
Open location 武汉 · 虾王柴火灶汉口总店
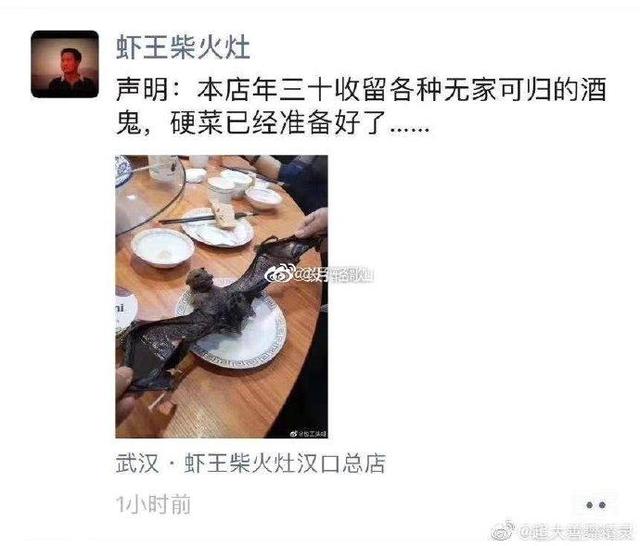[x=251, y=463]
